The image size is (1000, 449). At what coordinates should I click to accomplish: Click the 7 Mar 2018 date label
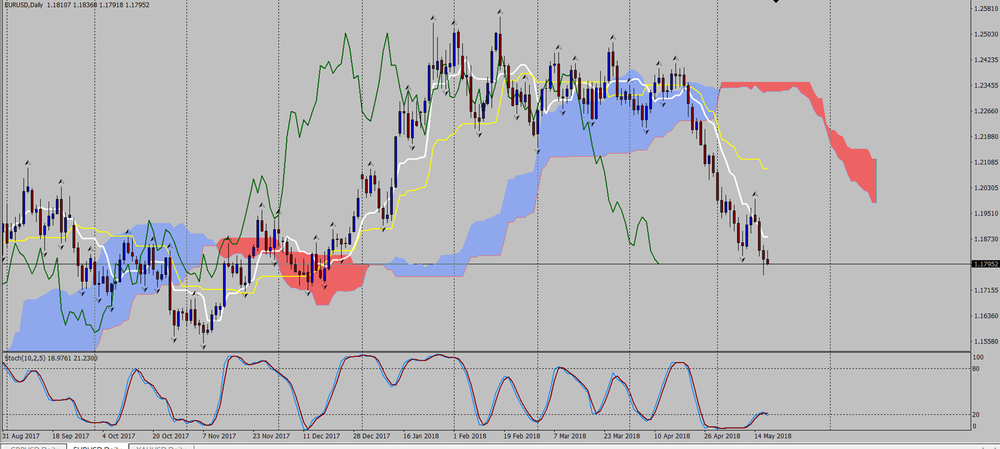point(570,436)
